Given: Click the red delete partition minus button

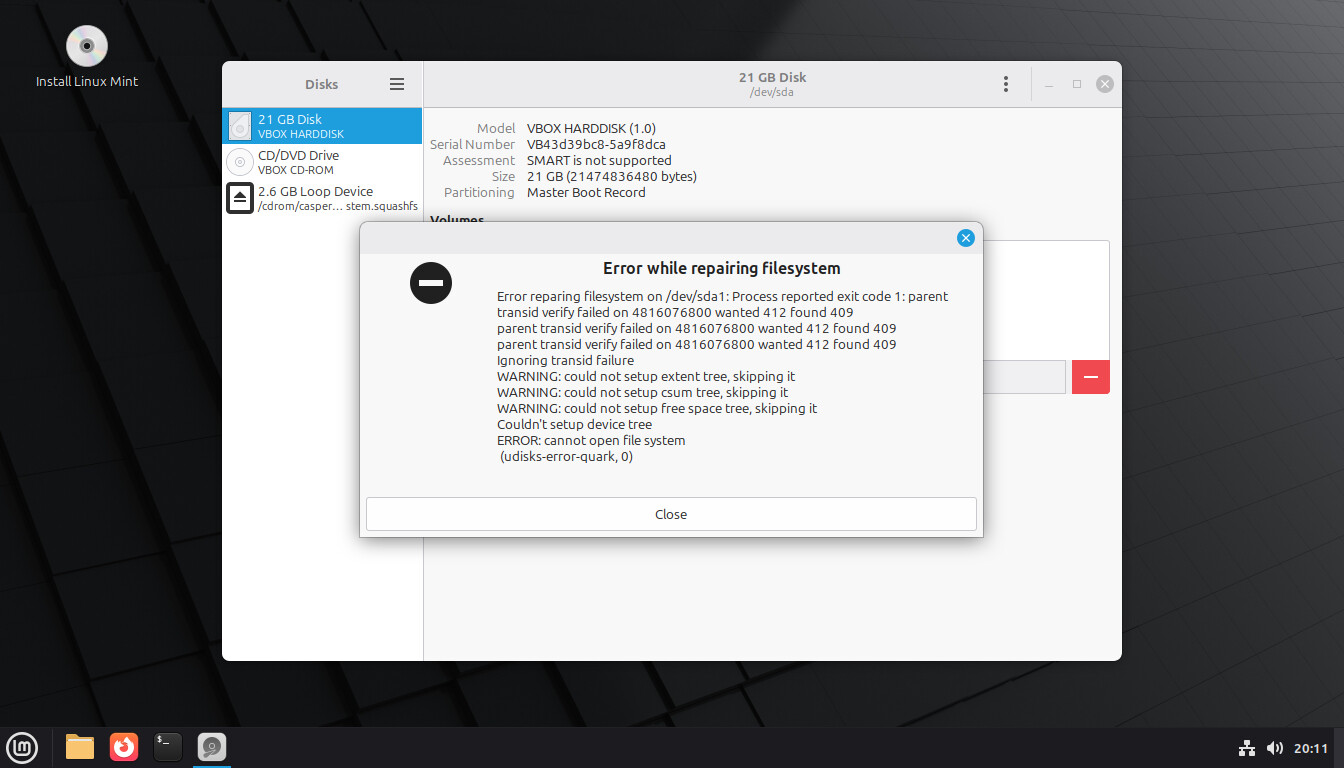Looking at the screenshot, I should pos(1090,377).
